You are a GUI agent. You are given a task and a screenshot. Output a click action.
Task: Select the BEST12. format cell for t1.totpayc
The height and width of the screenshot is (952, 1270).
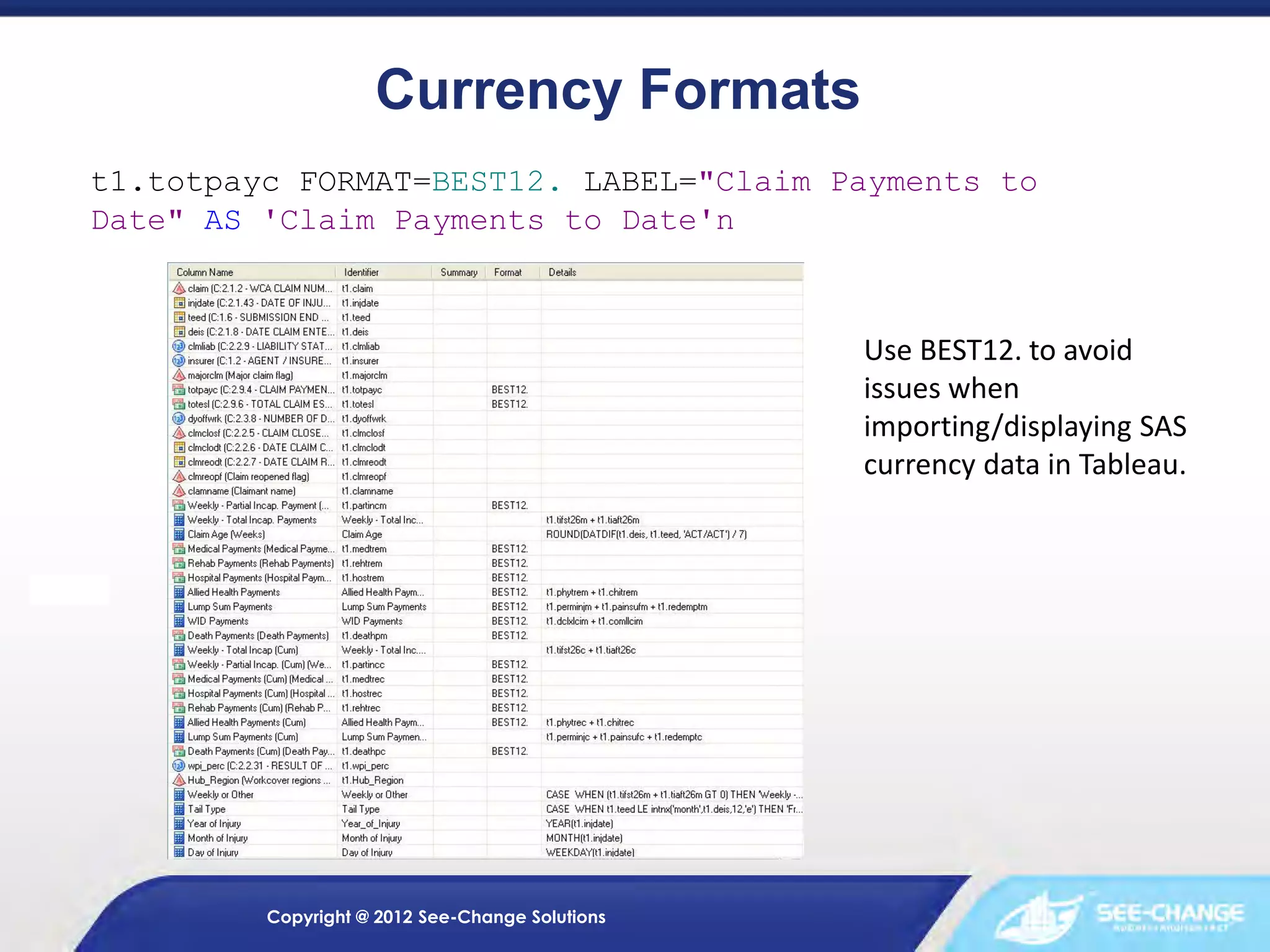click(x=510, y=390)
